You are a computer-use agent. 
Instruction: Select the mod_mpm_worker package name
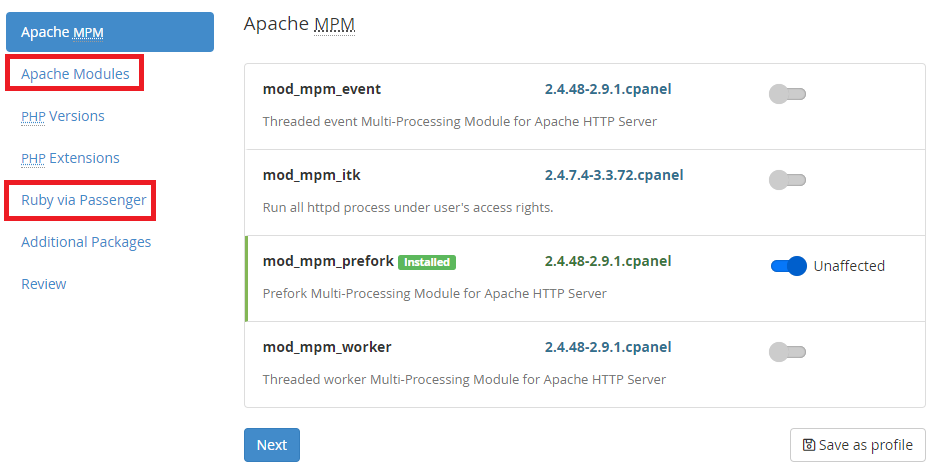point(327,347)
